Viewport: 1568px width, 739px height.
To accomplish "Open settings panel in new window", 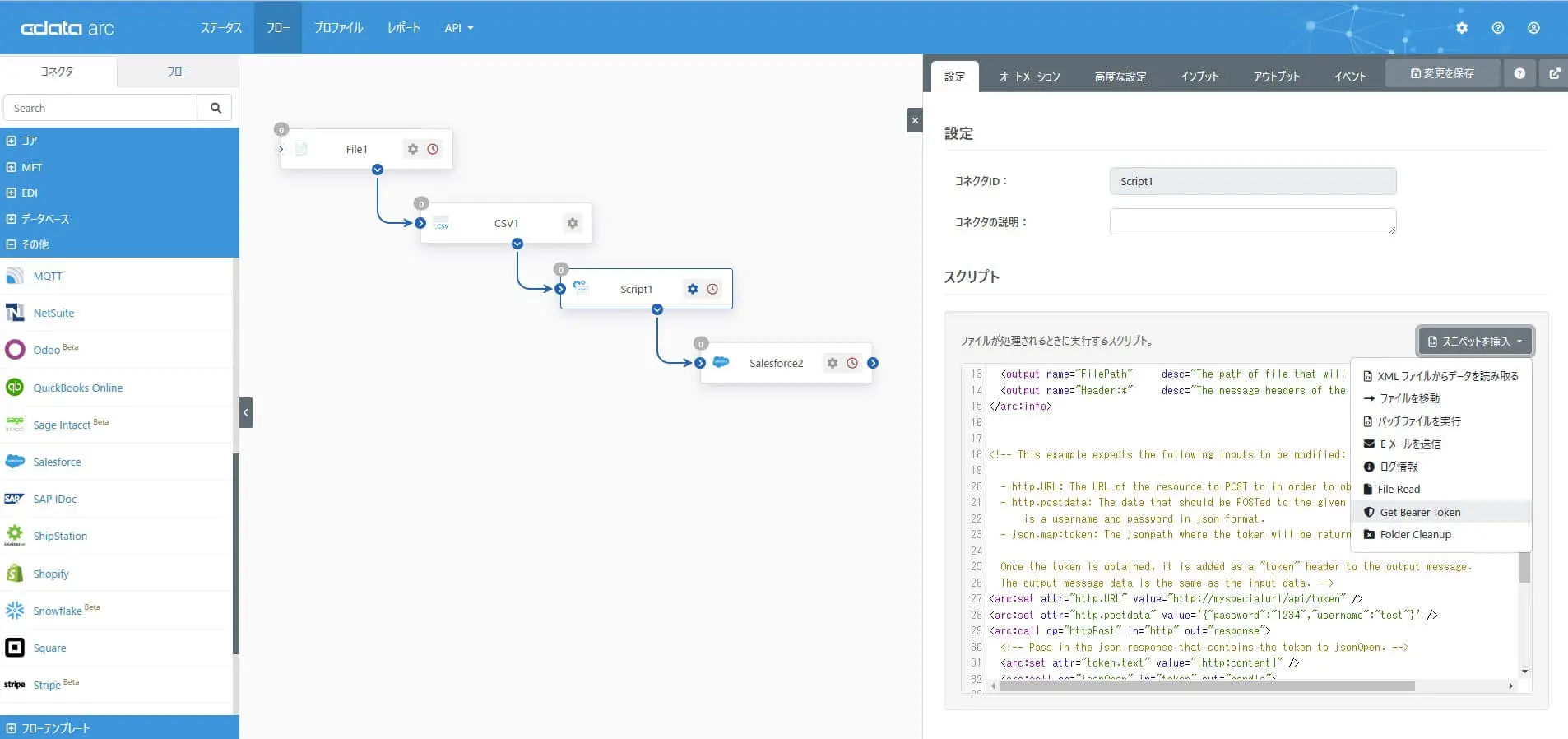I will (x=1554, y=73).
